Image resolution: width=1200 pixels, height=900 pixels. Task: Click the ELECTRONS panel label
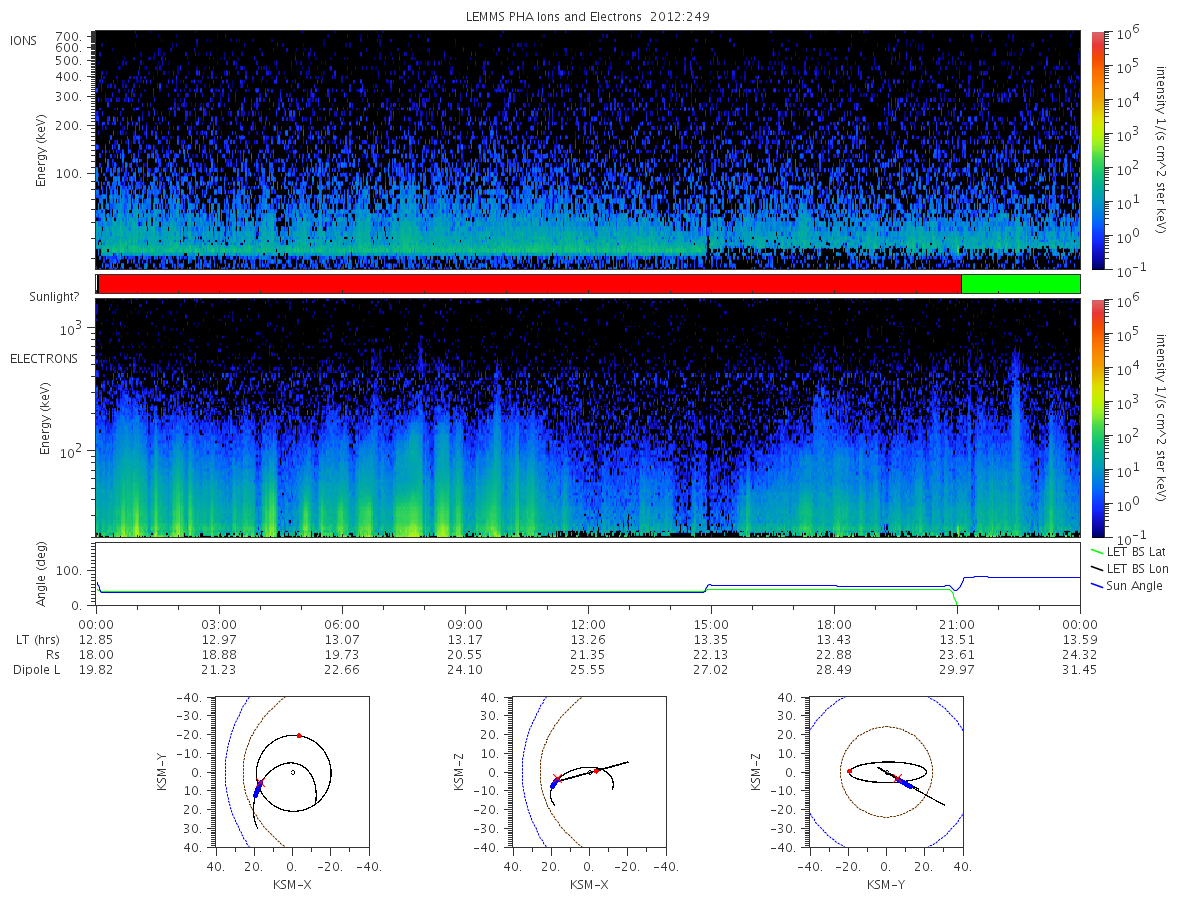pyautogui.click(x=44, y=358)
